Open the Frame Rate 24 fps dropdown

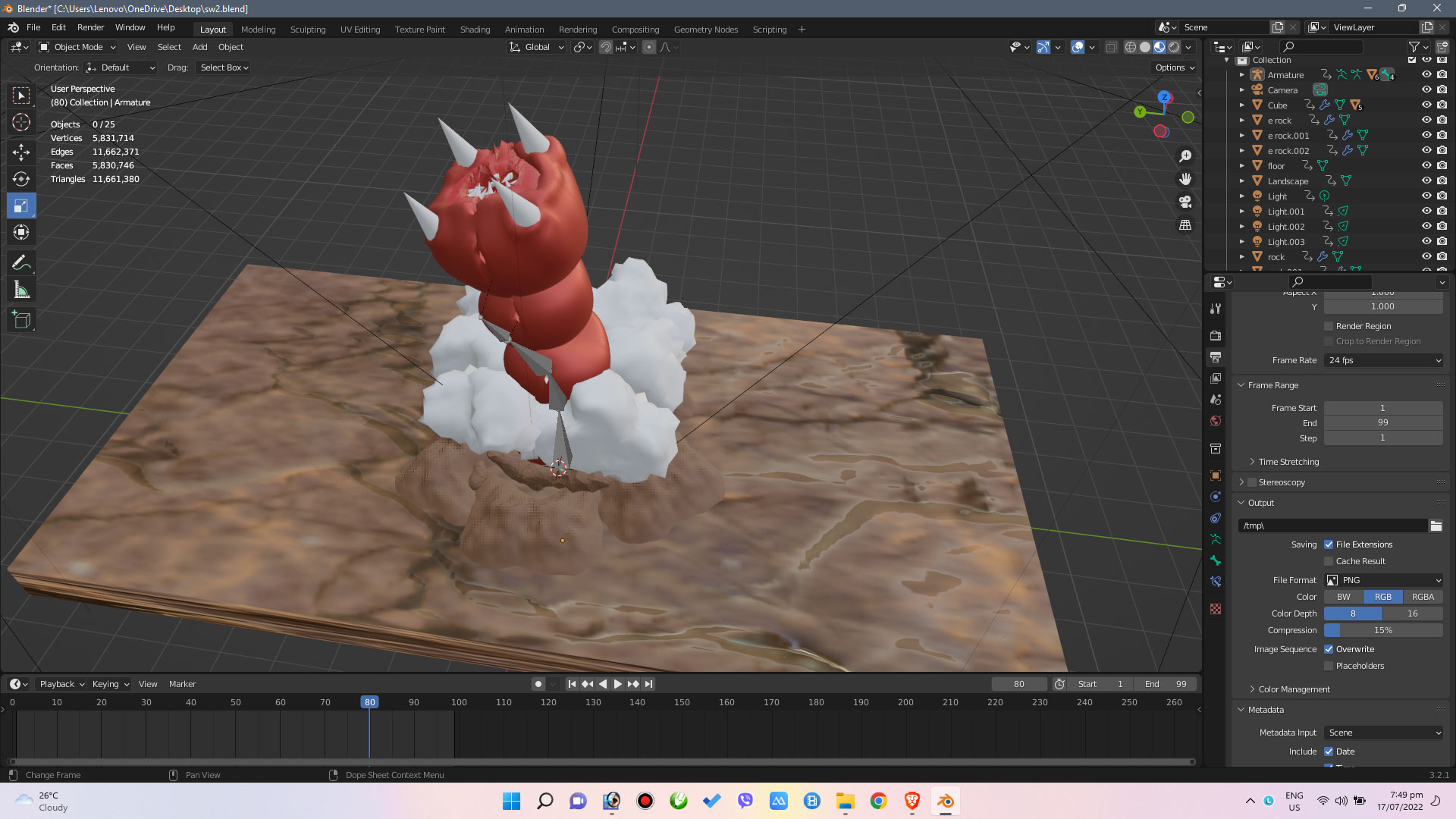pyautogui.click(x=1383, y=360)
